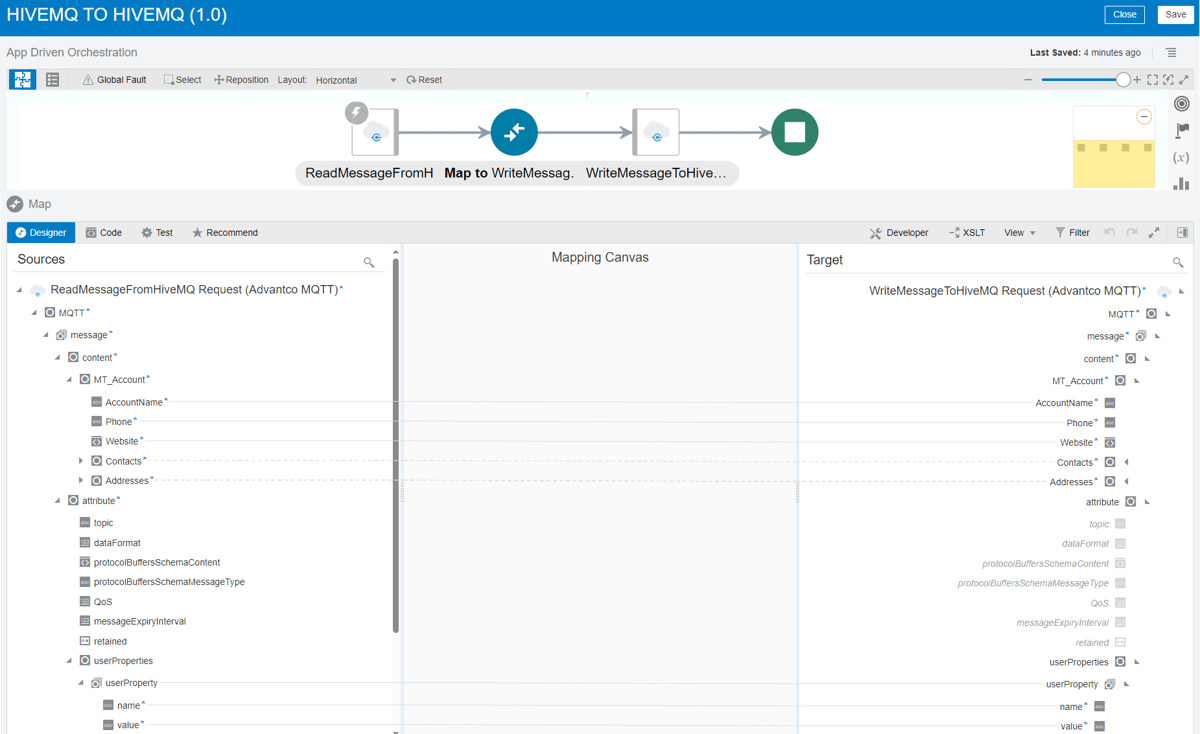Select the Stop end node
Image resolution: width=1200 pixels, height=734 pixels.
coord(795,132)
